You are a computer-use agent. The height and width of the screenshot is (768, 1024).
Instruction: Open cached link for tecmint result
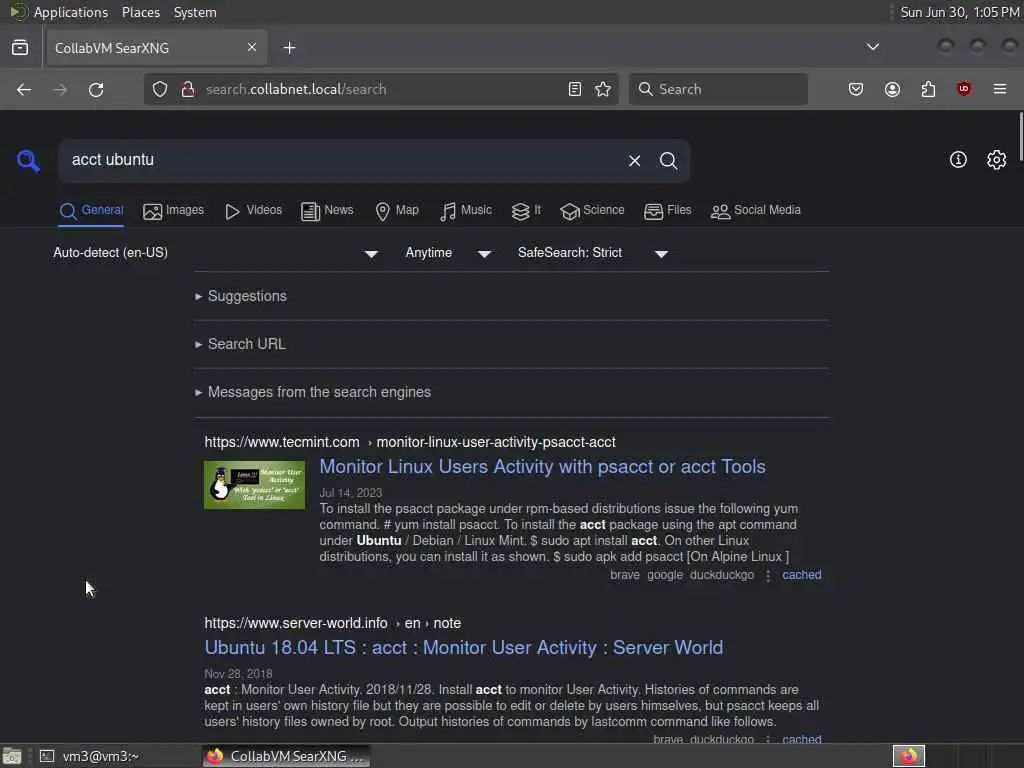coord(801,575)
